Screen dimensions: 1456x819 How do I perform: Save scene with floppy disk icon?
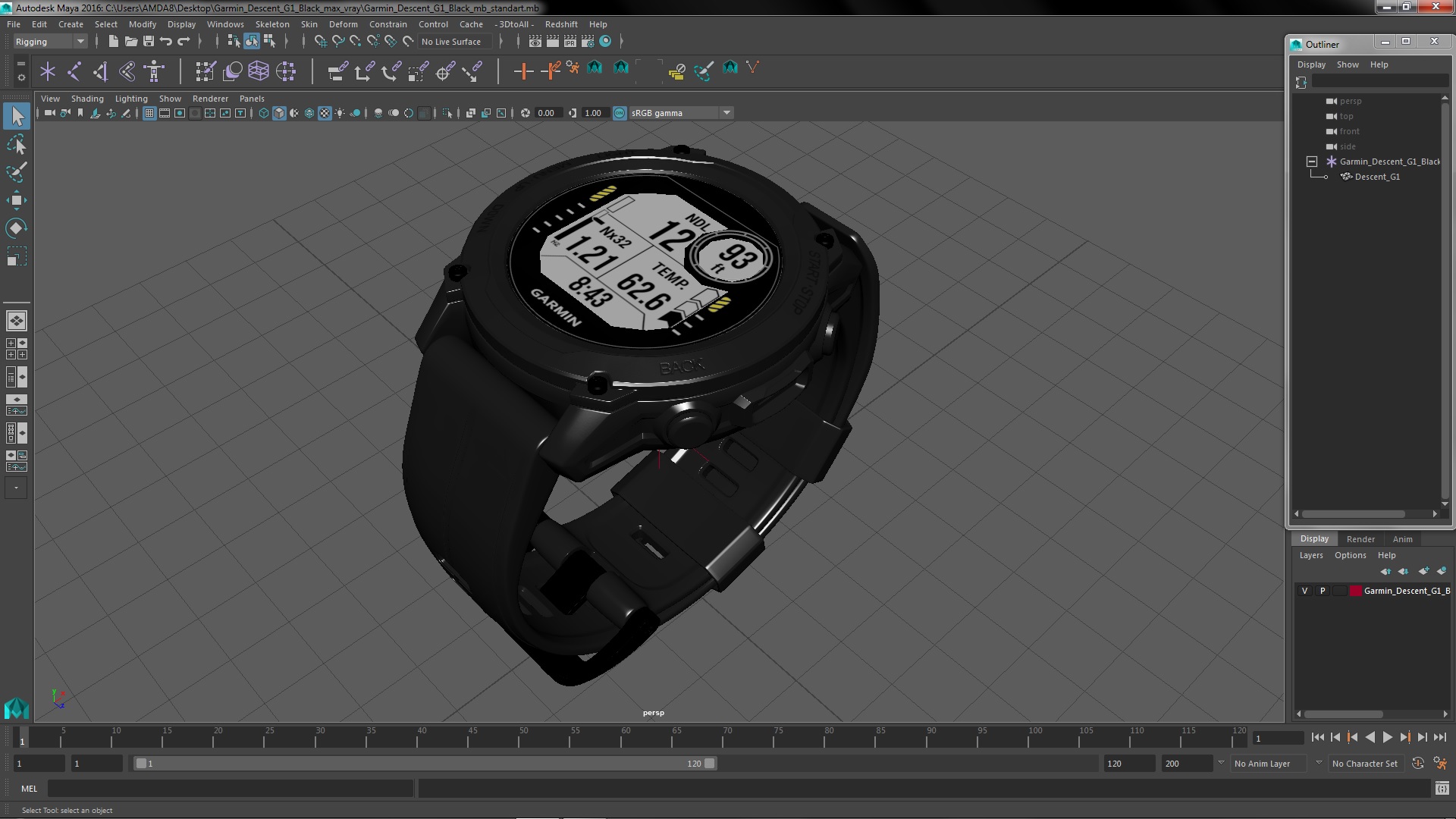point(149,41)
